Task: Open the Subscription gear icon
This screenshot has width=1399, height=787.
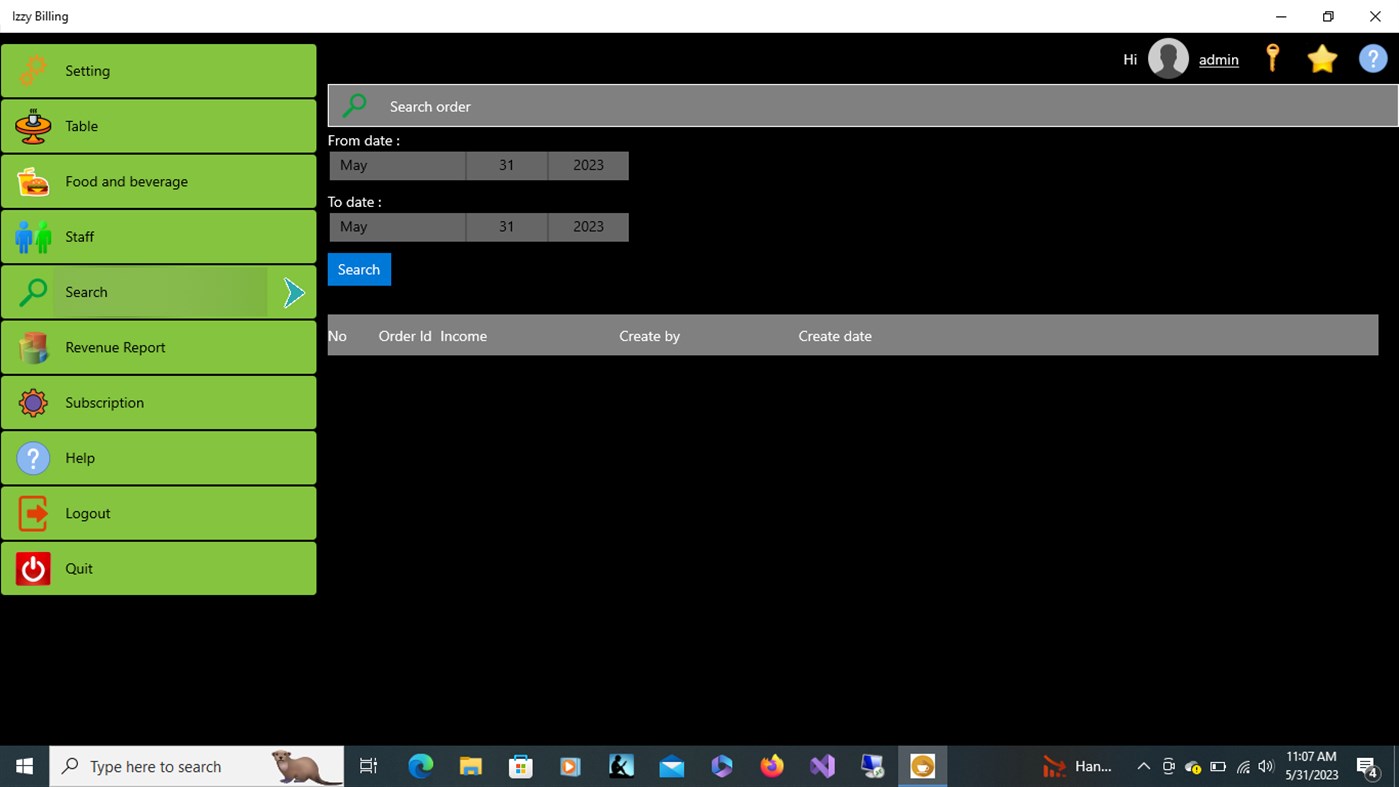Action: click(32, 402)
